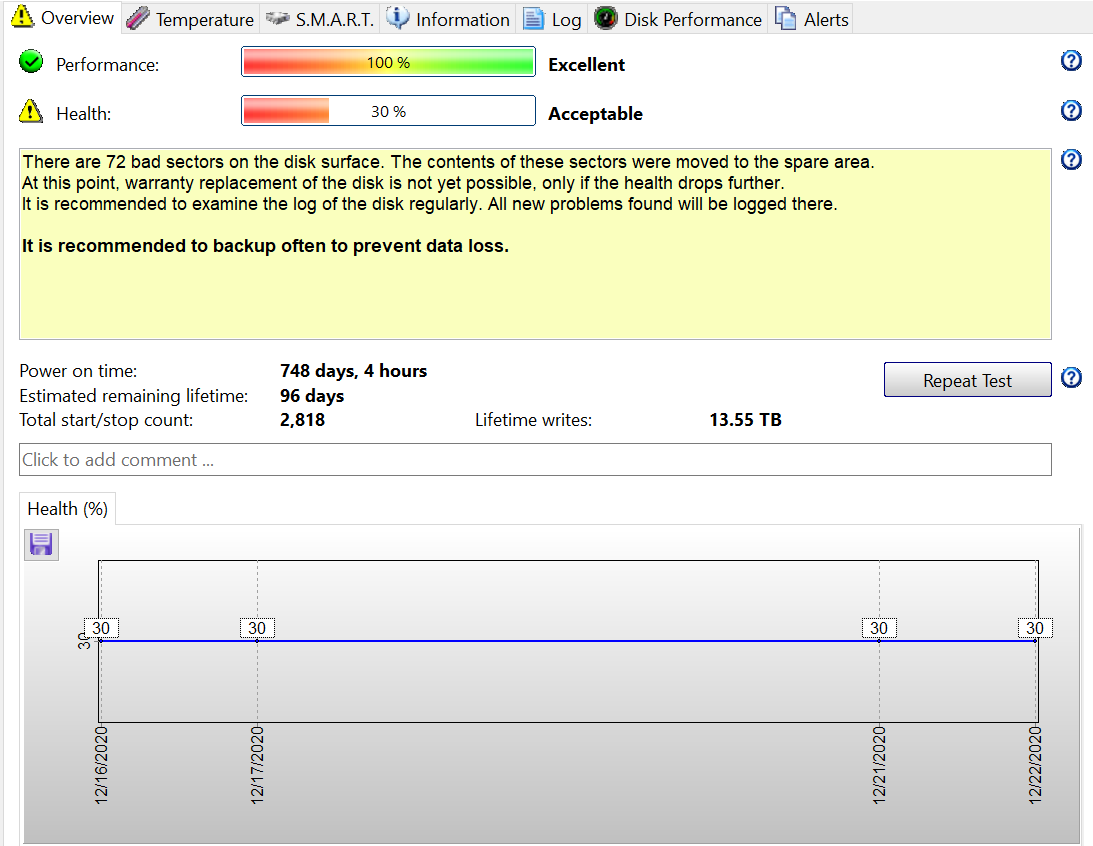Viewport: 1093px width, 846px height.
Task: Click the Acceptable health rating text
Action: coord(595,114)
